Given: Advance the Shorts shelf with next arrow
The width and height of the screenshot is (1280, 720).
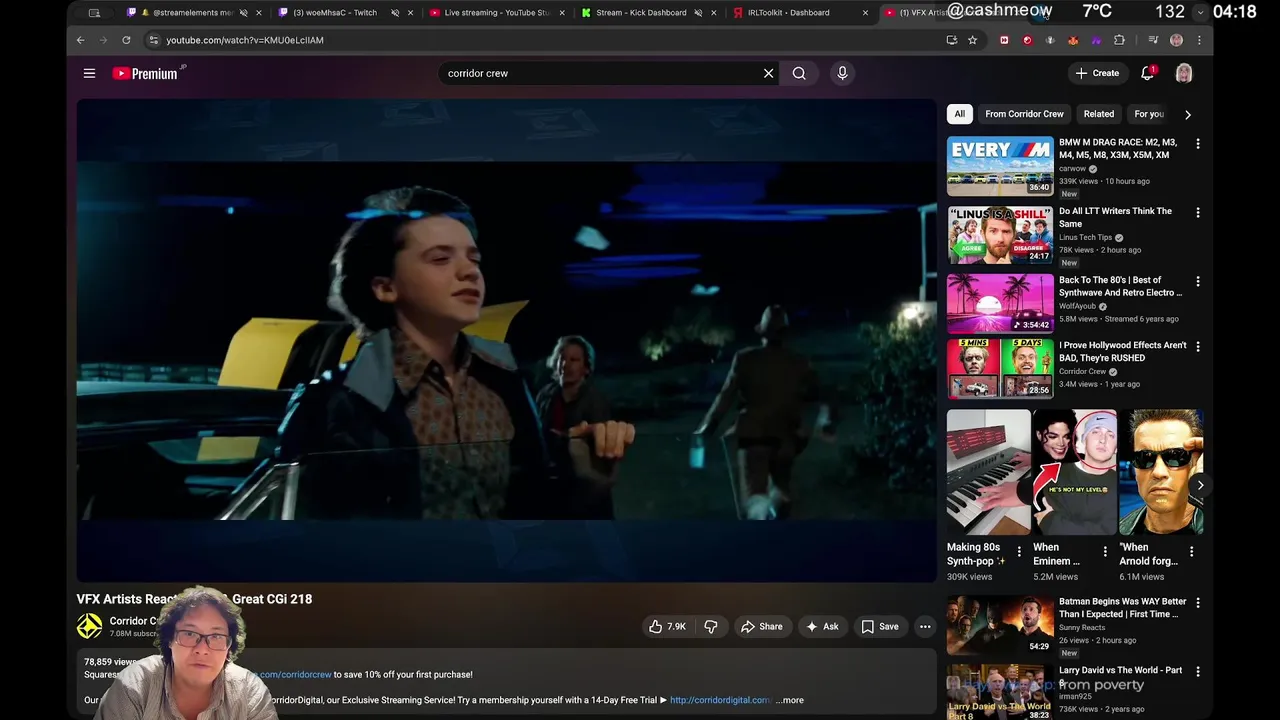Looking at the screenshot, I should (1200, 485).
